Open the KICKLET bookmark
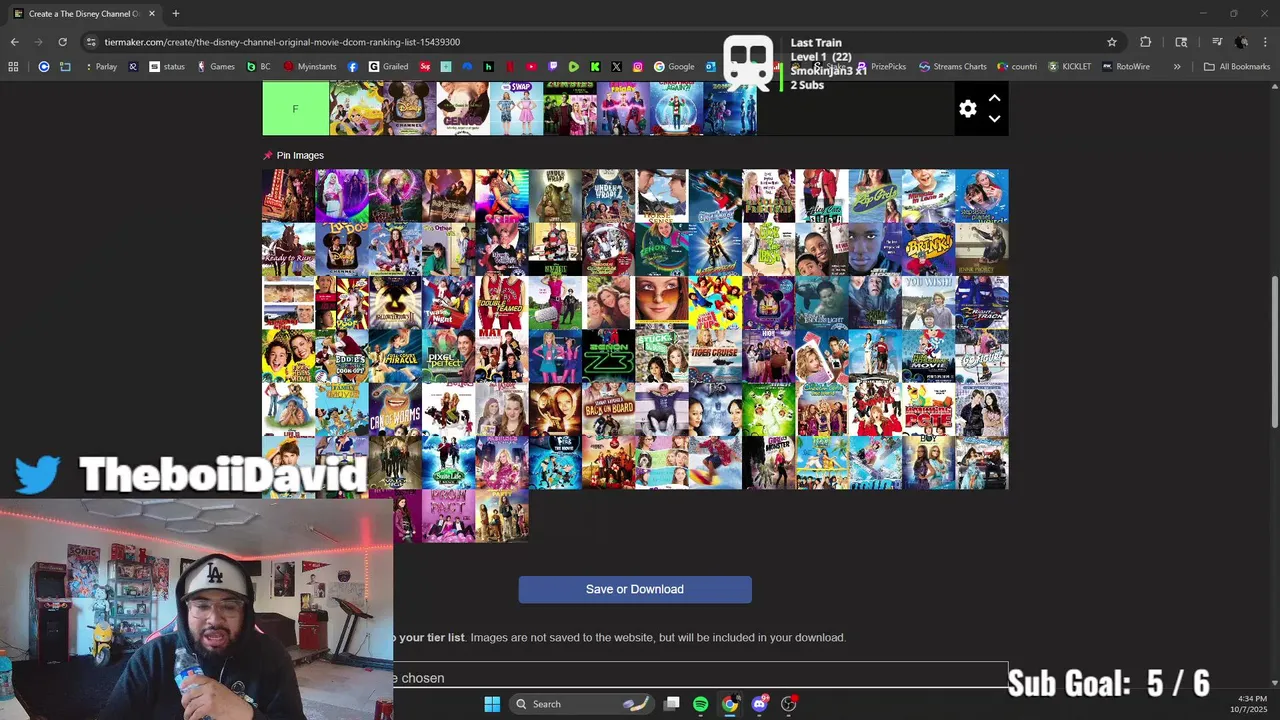This screenshot has width=1280, height=720. 1070,67
